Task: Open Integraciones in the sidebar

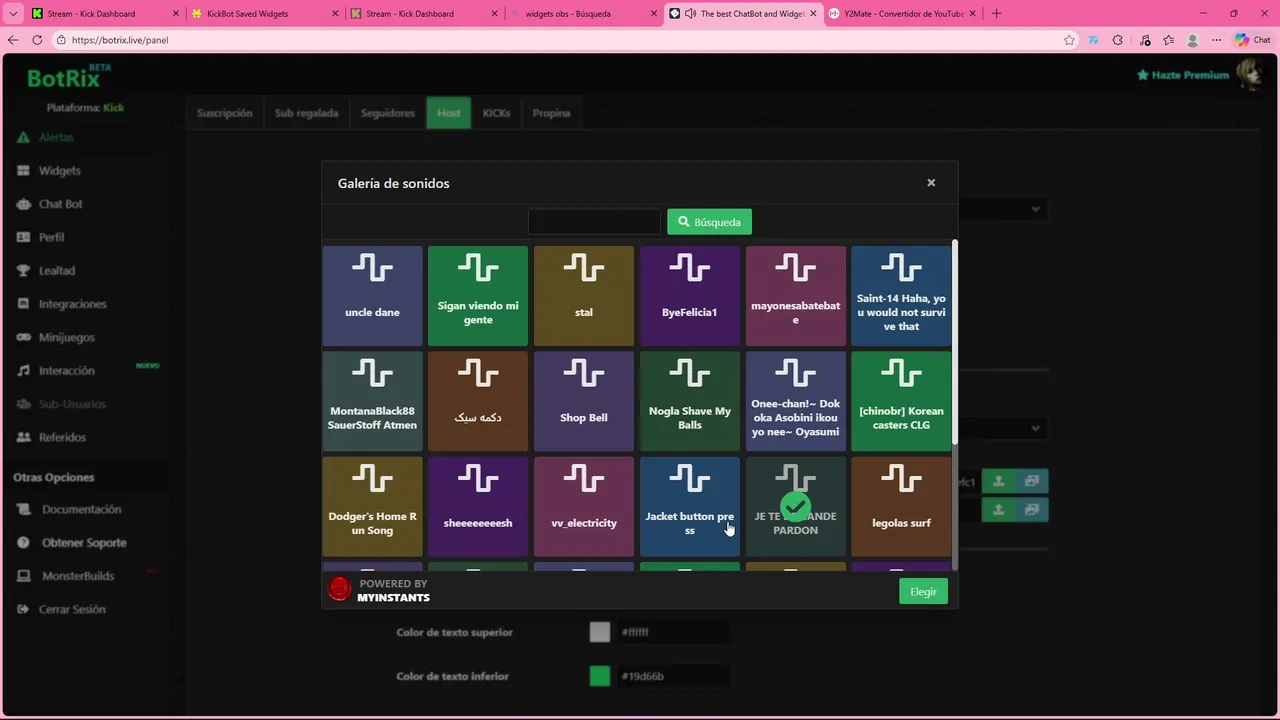Action: (x=72, y=304)
